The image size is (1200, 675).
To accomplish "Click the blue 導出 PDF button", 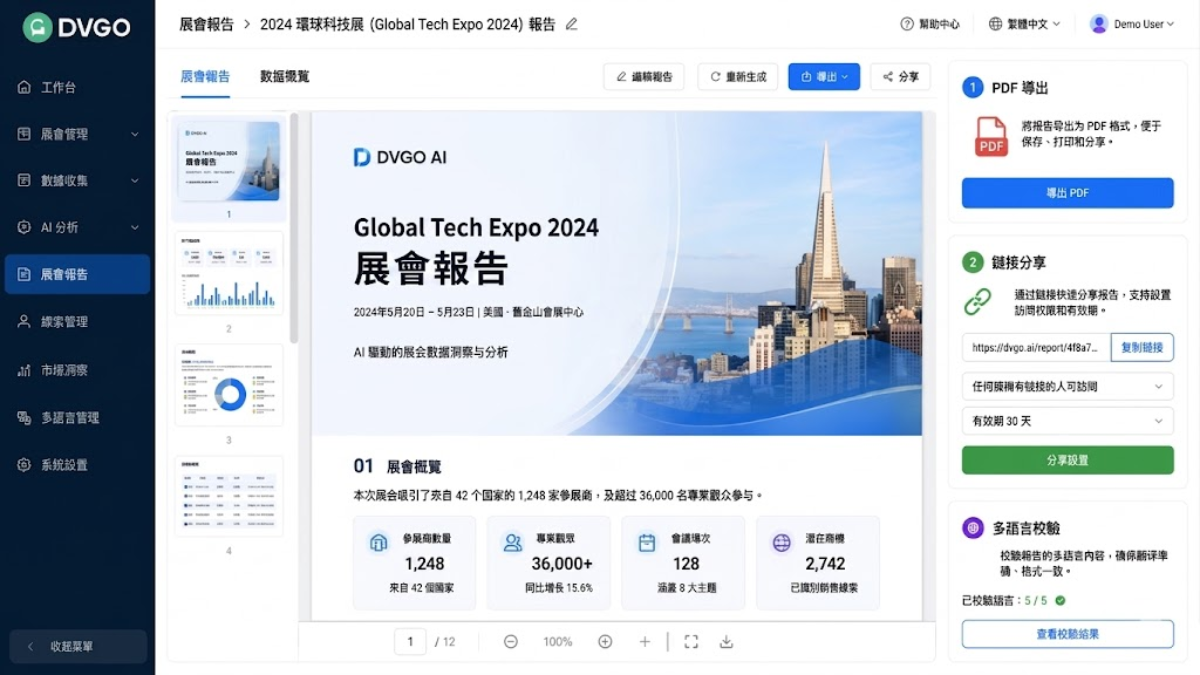I will 1068,193.
